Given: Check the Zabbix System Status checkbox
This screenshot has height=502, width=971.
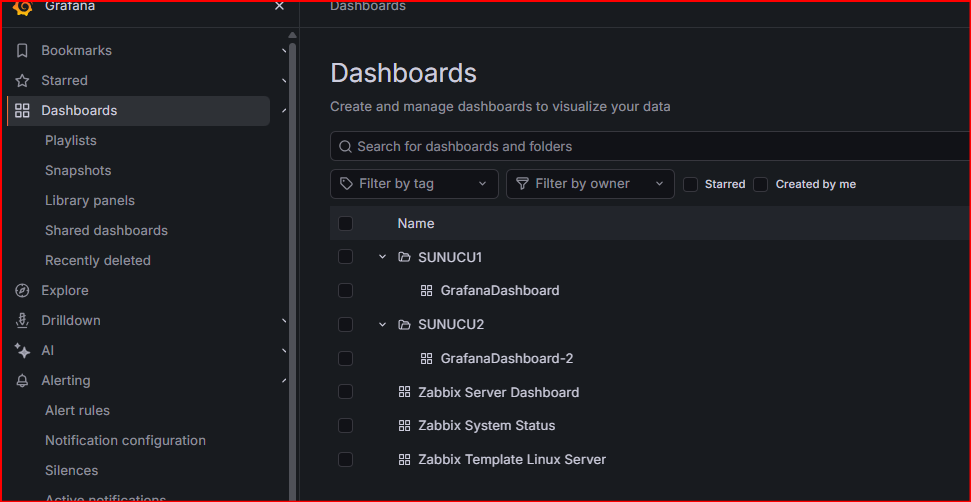Looking at the screenshot, I should pos(346,426).
